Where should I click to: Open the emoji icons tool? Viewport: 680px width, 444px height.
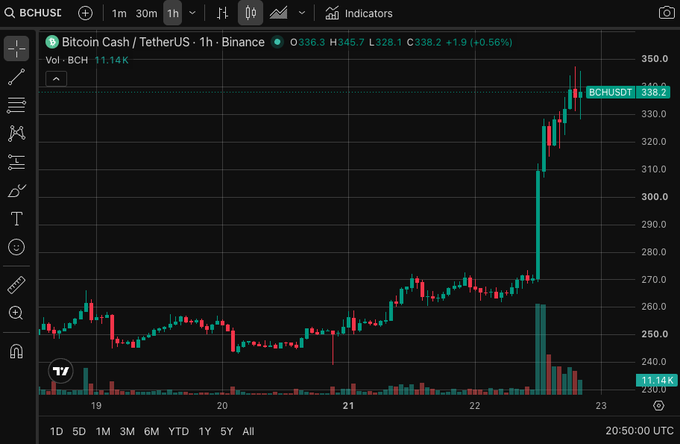coord(16,247)
